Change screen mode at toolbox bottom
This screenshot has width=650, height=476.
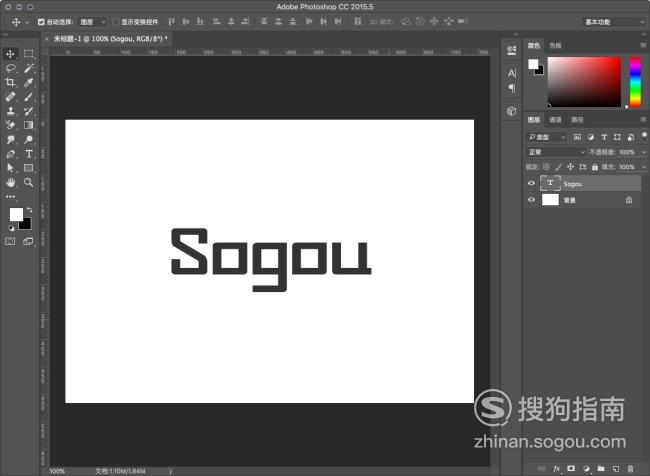pyautogui.click(x=28, y=241)
